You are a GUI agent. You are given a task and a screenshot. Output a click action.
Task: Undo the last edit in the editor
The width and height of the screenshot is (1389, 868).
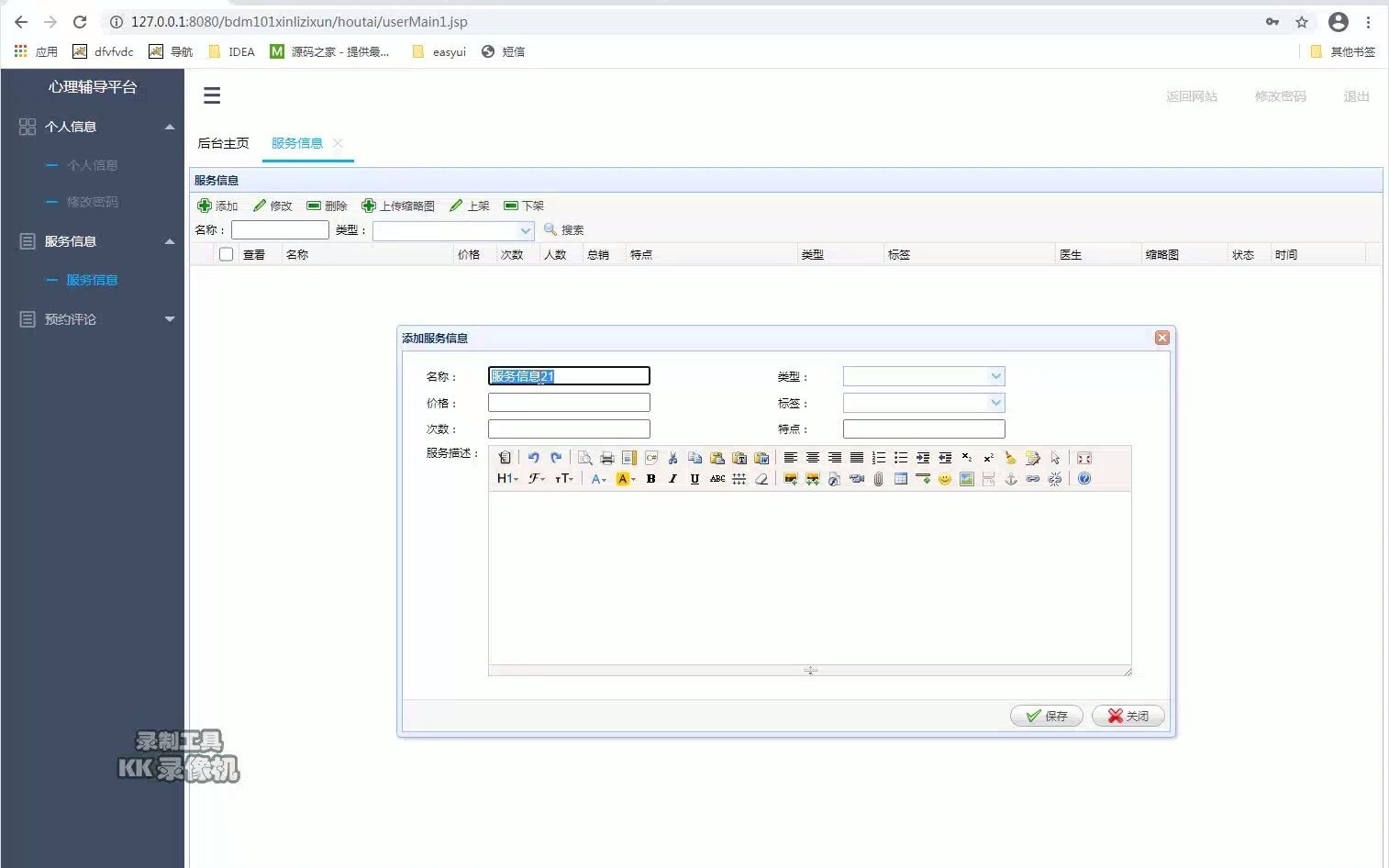pos(534,458)
